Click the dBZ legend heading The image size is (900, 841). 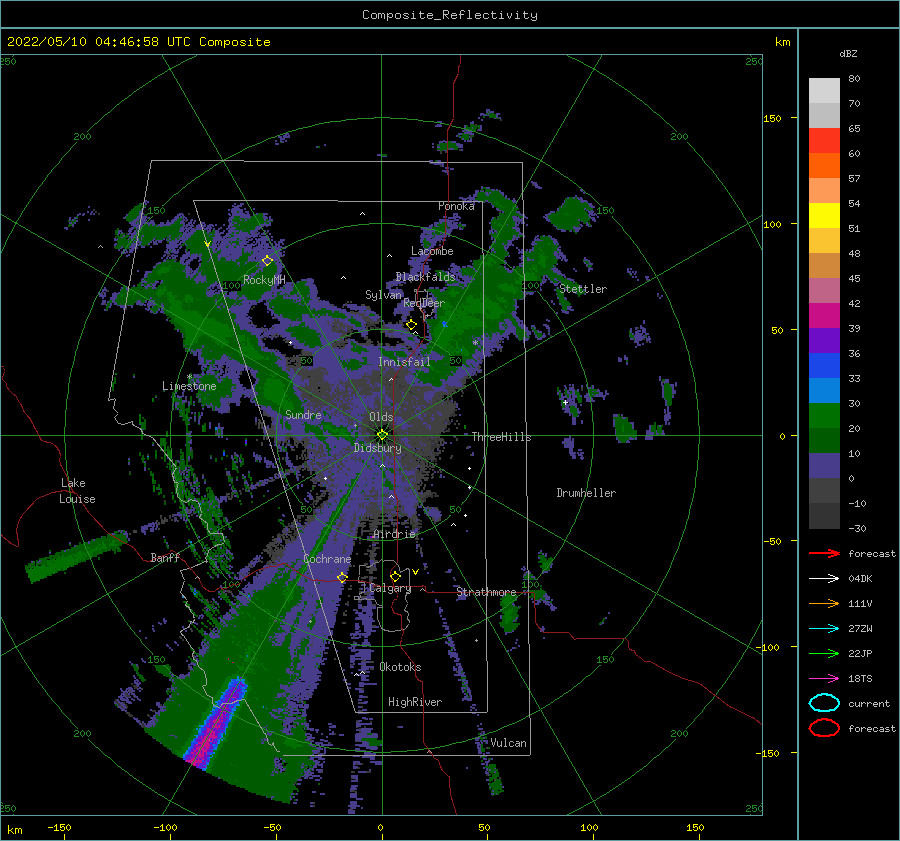pyautogui.click(x=848, y=54)
